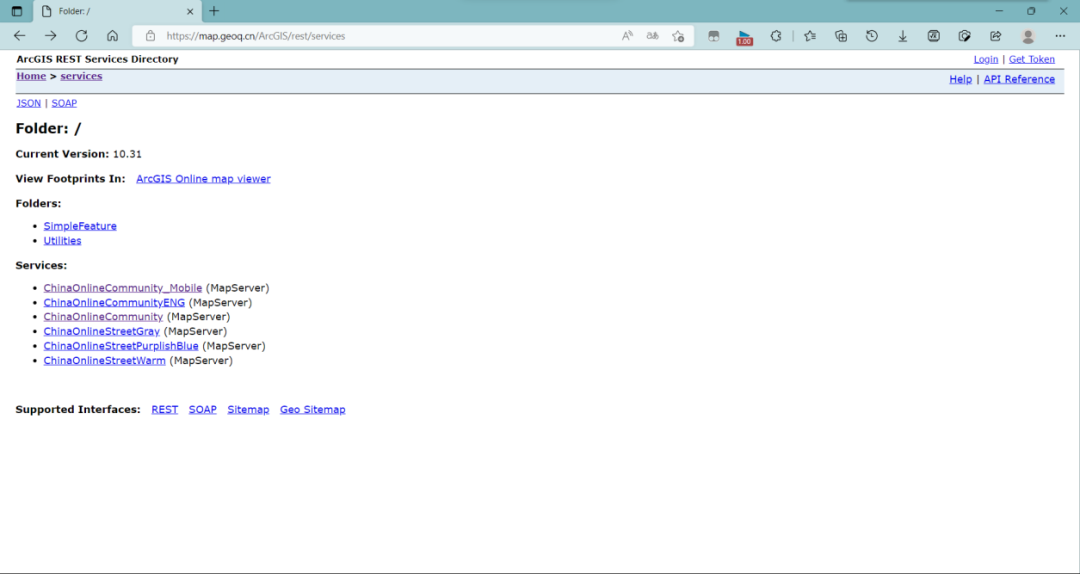Open the Downloads panel

tap(902, 36)
